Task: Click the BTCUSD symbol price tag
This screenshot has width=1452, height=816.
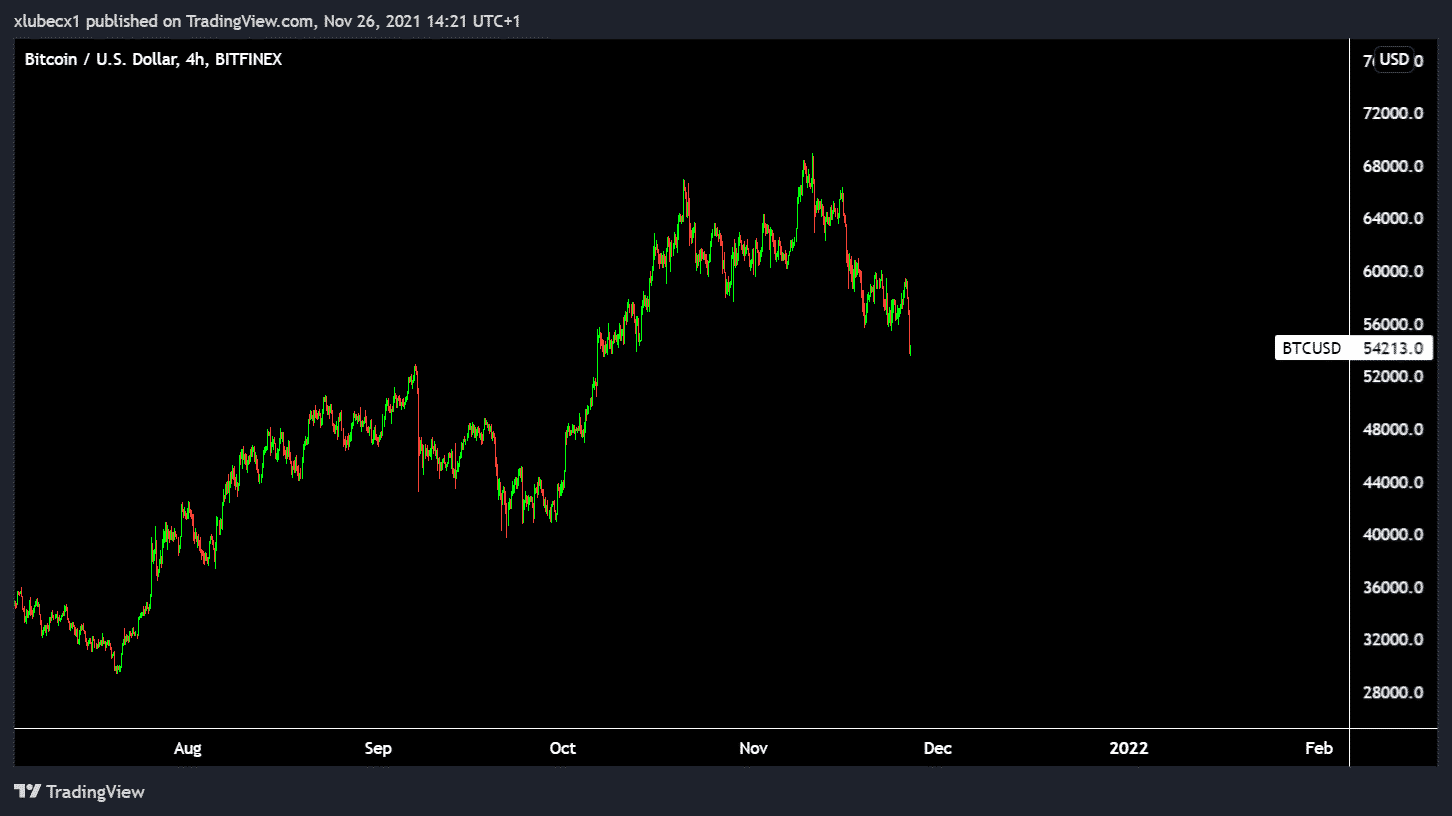Action: [x=1311, y=348]
